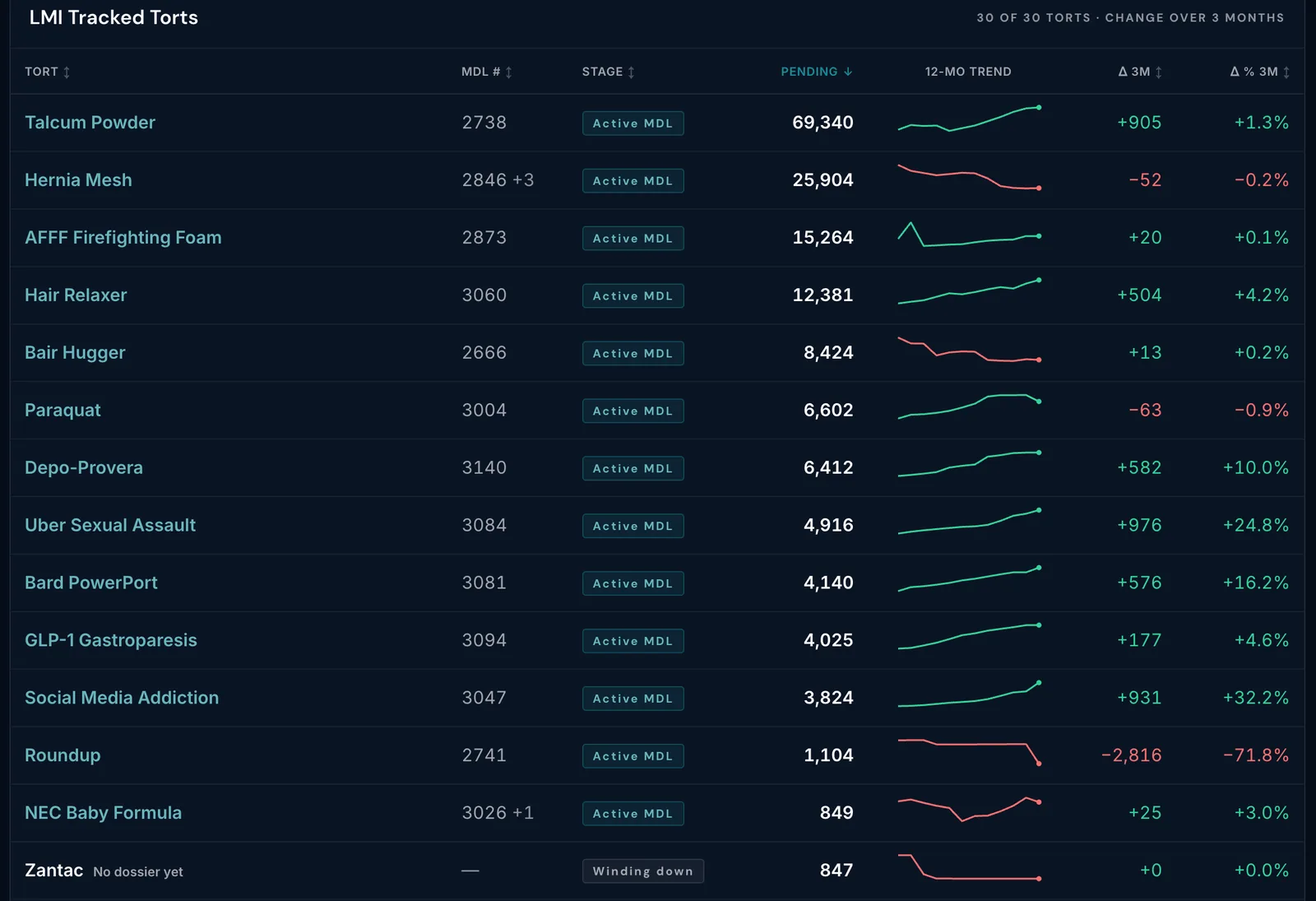Screen dimensions: 1316x901
Task: Open the Hair Relaxer tort link
Action: [76, 295]
